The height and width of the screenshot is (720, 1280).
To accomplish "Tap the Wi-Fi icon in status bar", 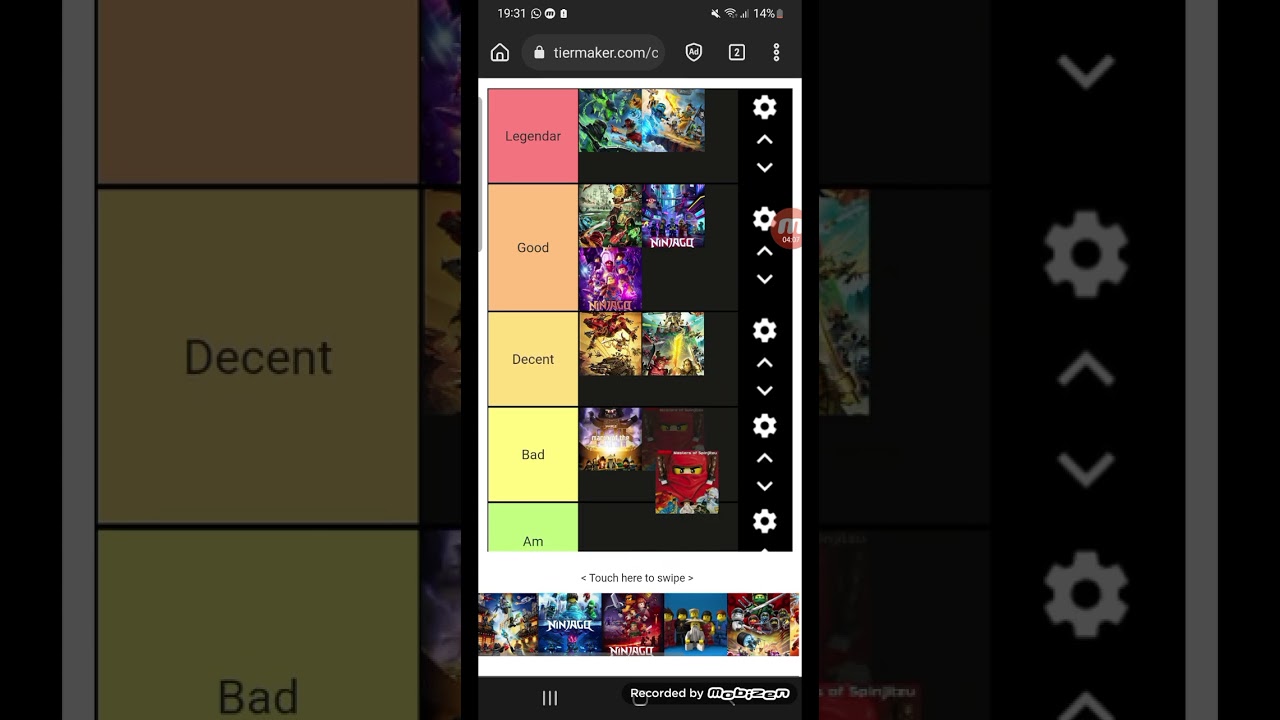I will point(730,14).
